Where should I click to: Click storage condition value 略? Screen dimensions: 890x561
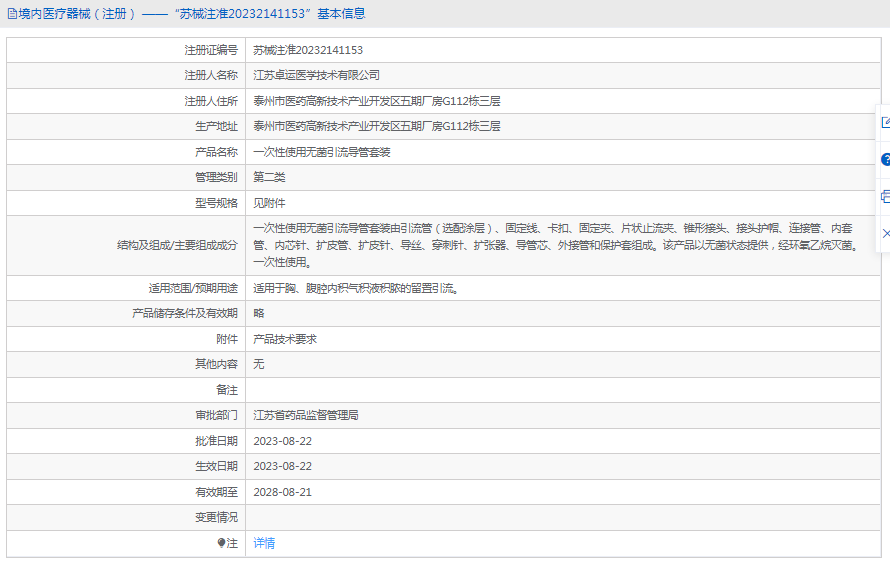(x=259, y=313)
